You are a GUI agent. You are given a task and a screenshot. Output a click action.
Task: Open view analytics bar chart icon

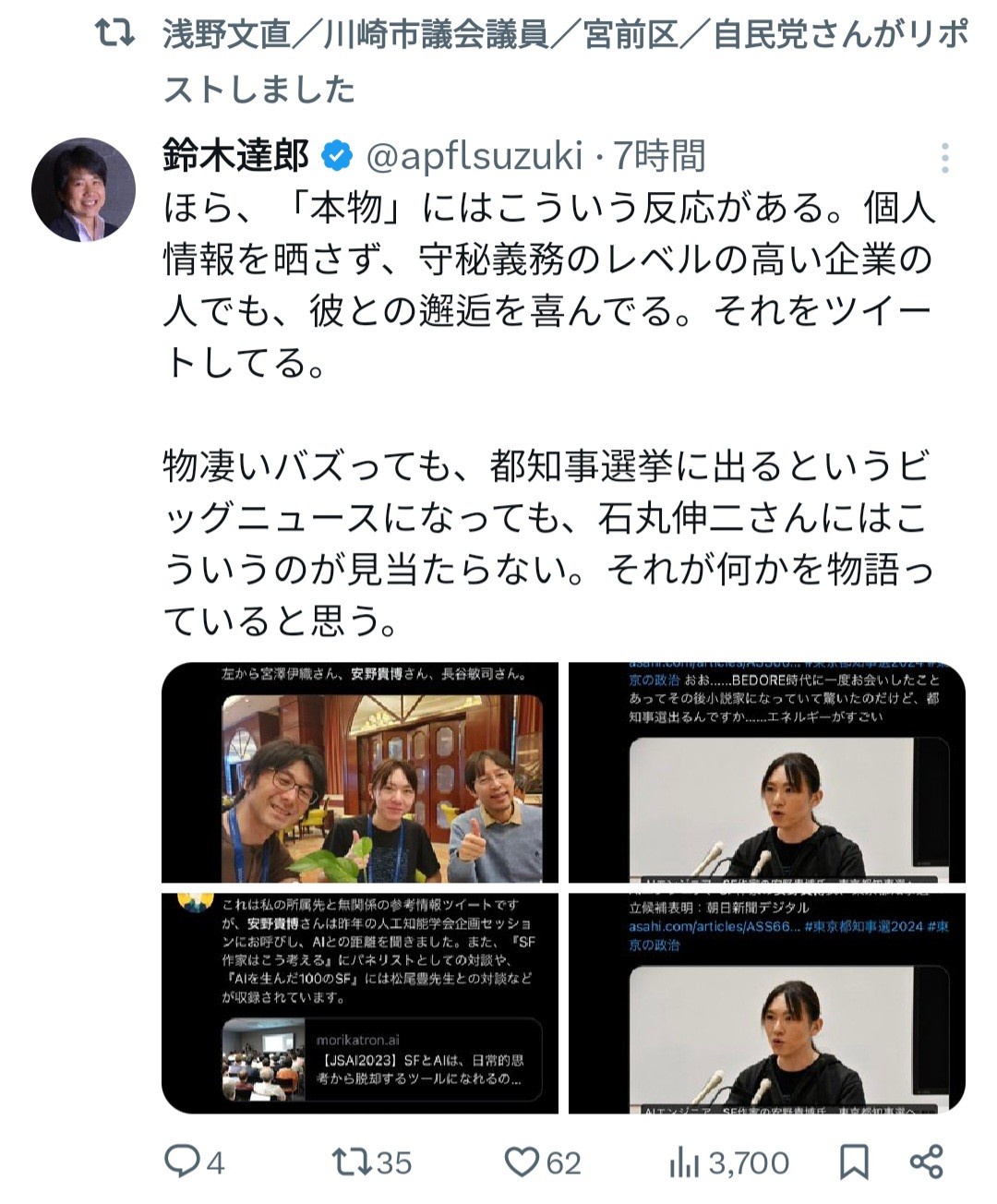(684, 1162)
